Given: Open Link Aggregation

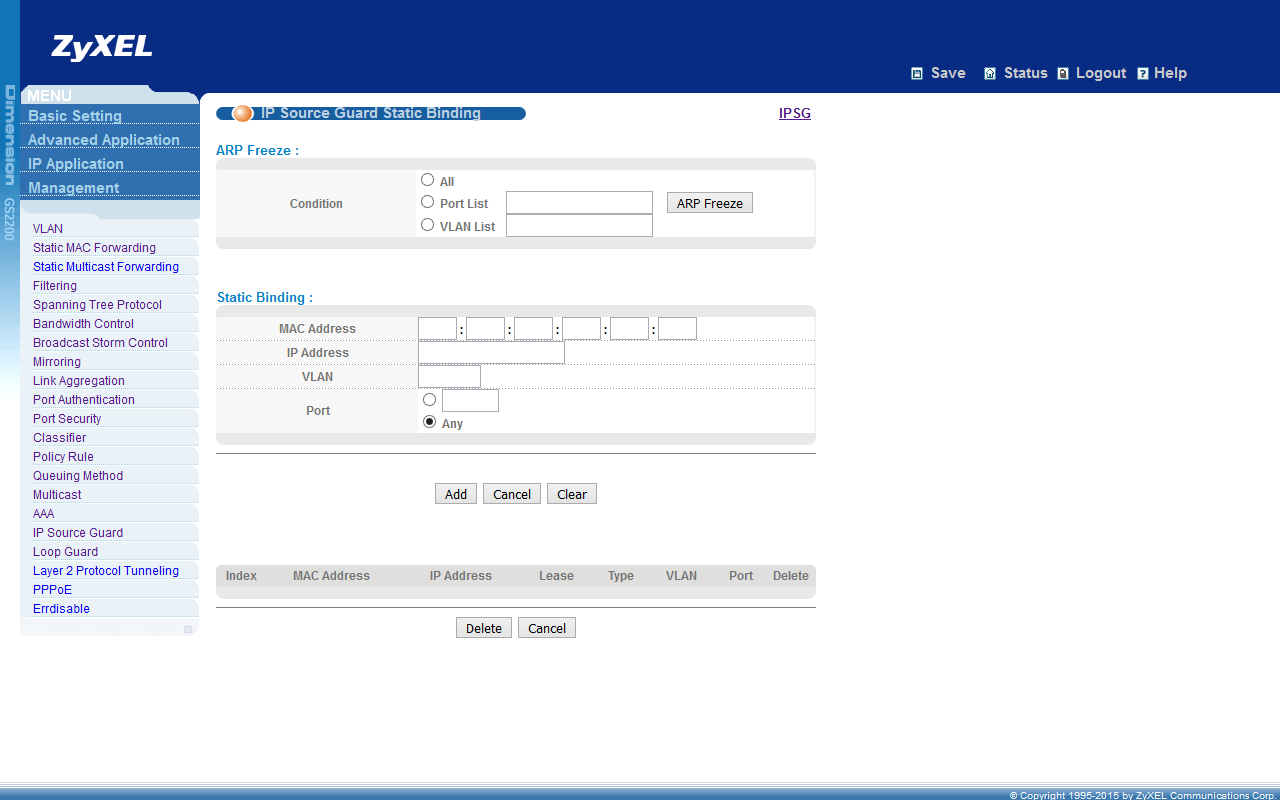Looking at the screenshot, I should (79, 381).
